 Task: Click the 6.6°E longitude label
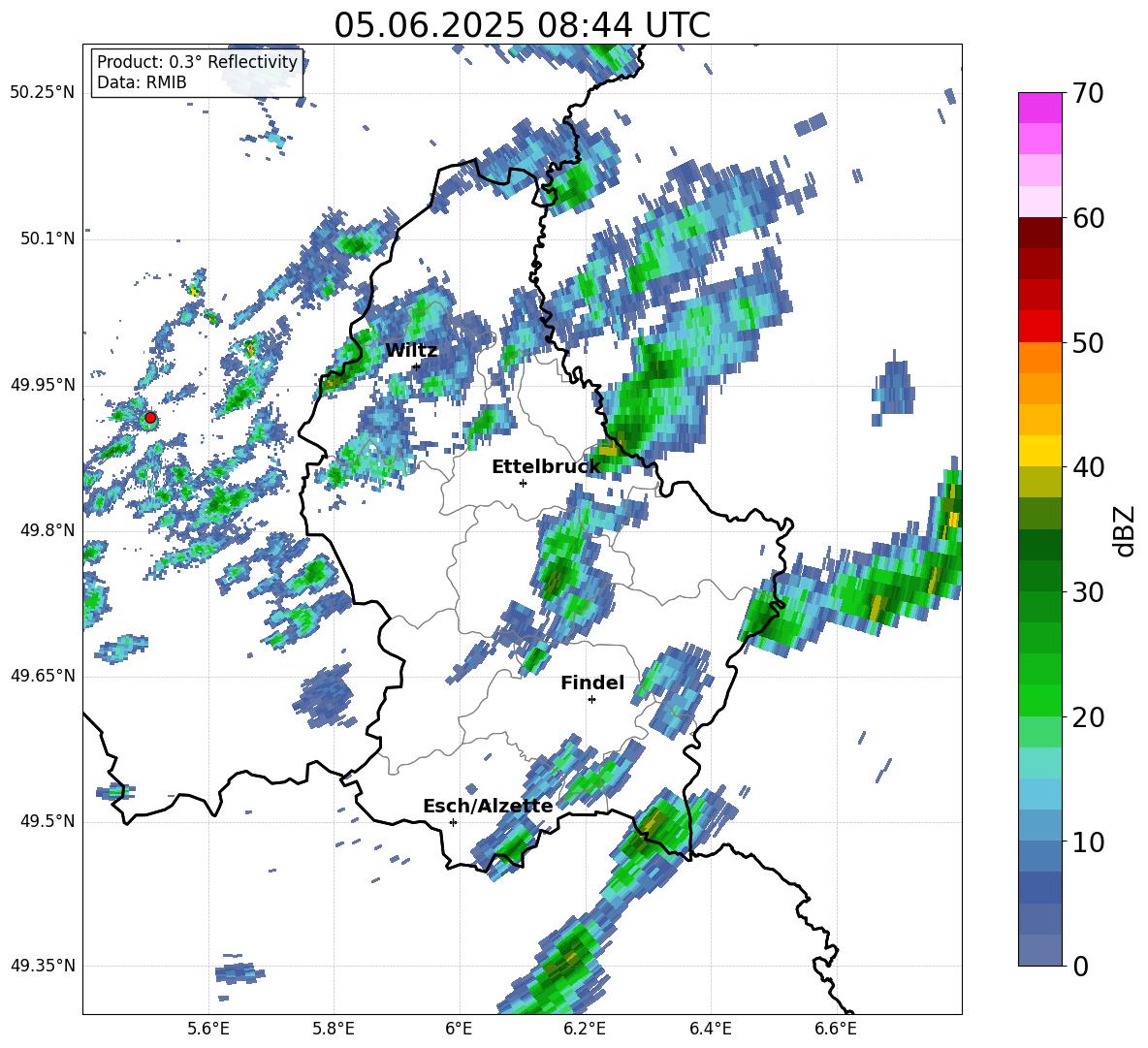(x=836, y=1029)
